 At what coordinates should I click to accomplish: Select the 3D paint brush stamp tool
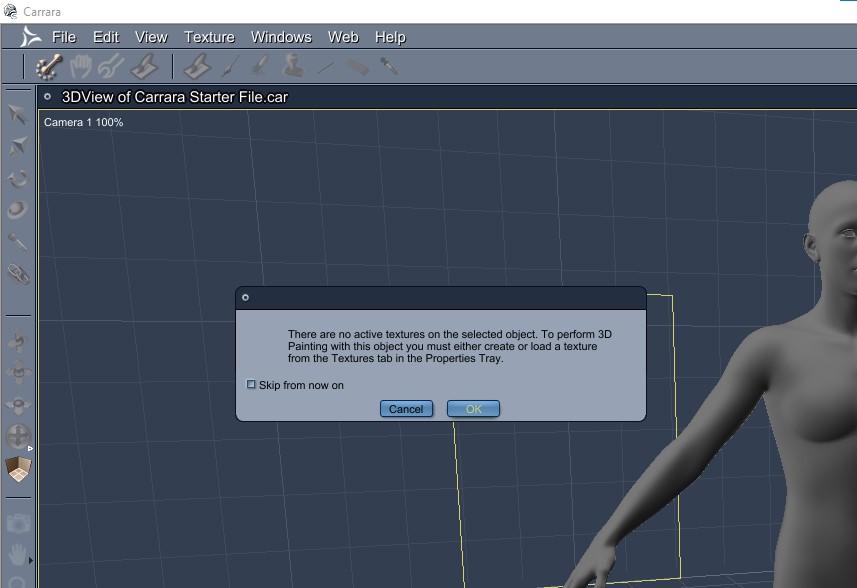click(197, 67)
